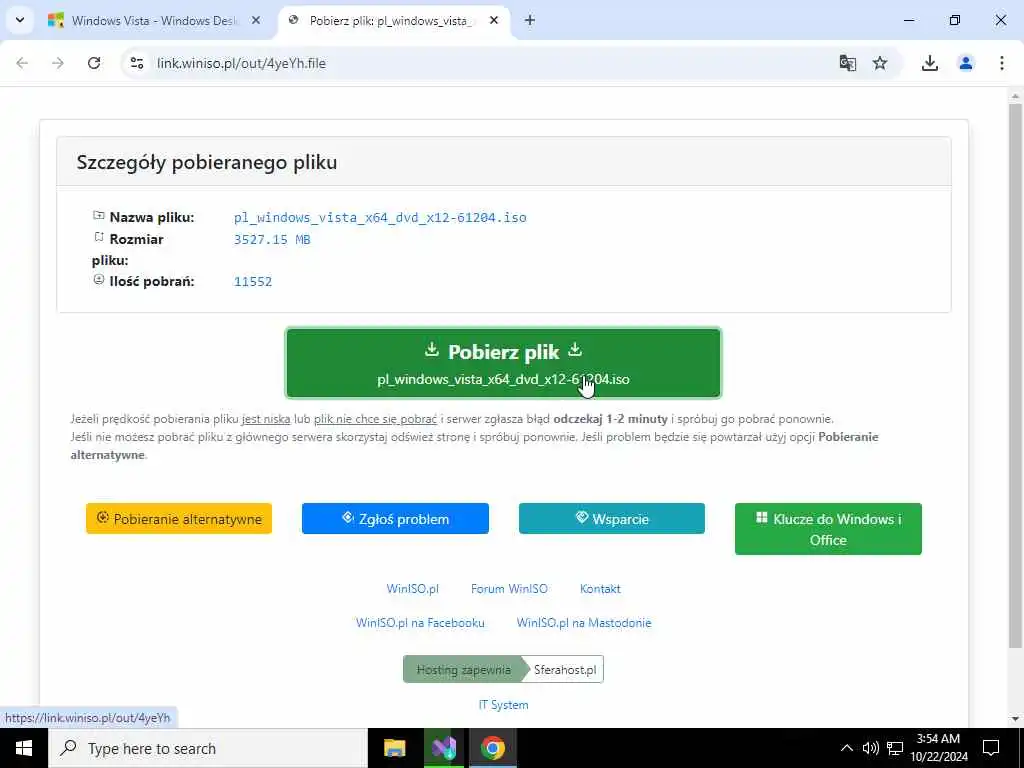Open Chrome three-dot menu
Screen dimensions: 1024x768
point(1002,63)
